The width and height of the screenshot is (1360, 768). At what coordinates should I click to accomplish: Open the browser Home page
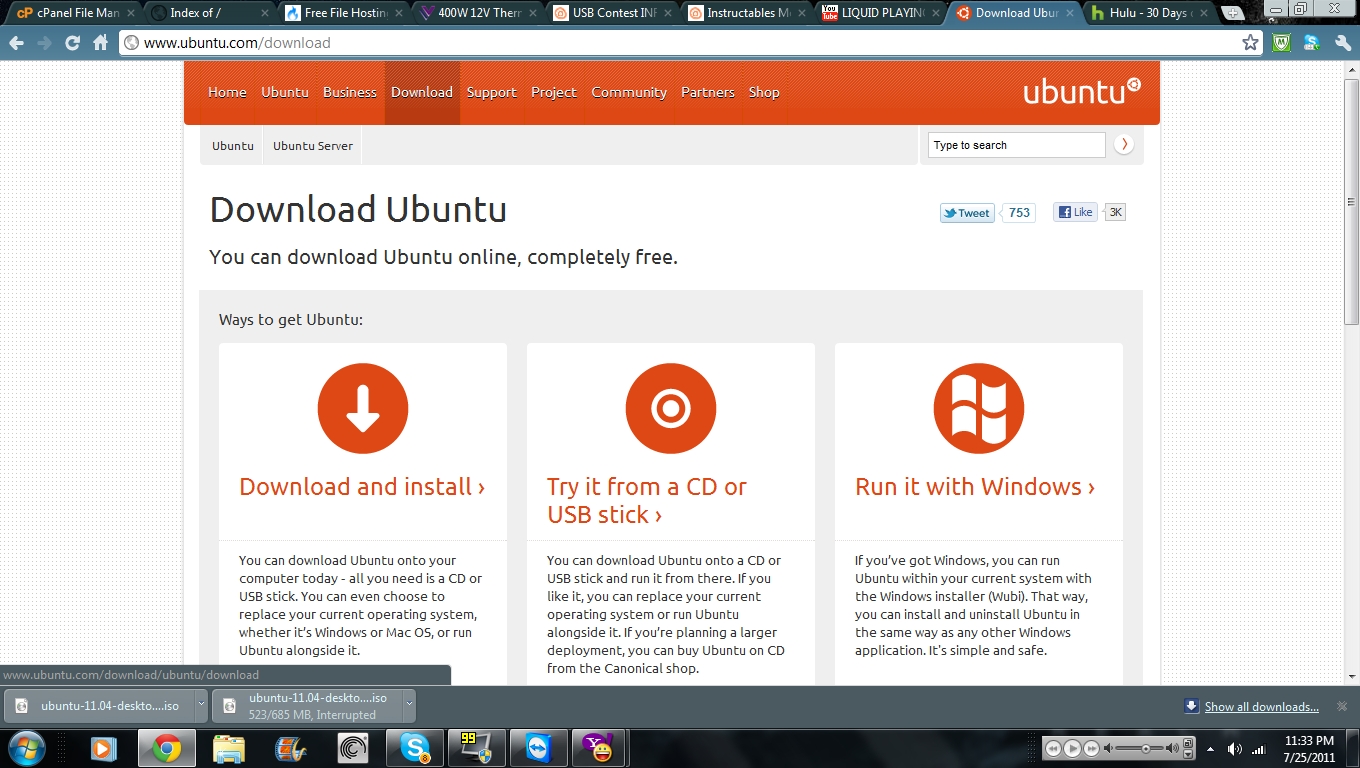point(100,43)
